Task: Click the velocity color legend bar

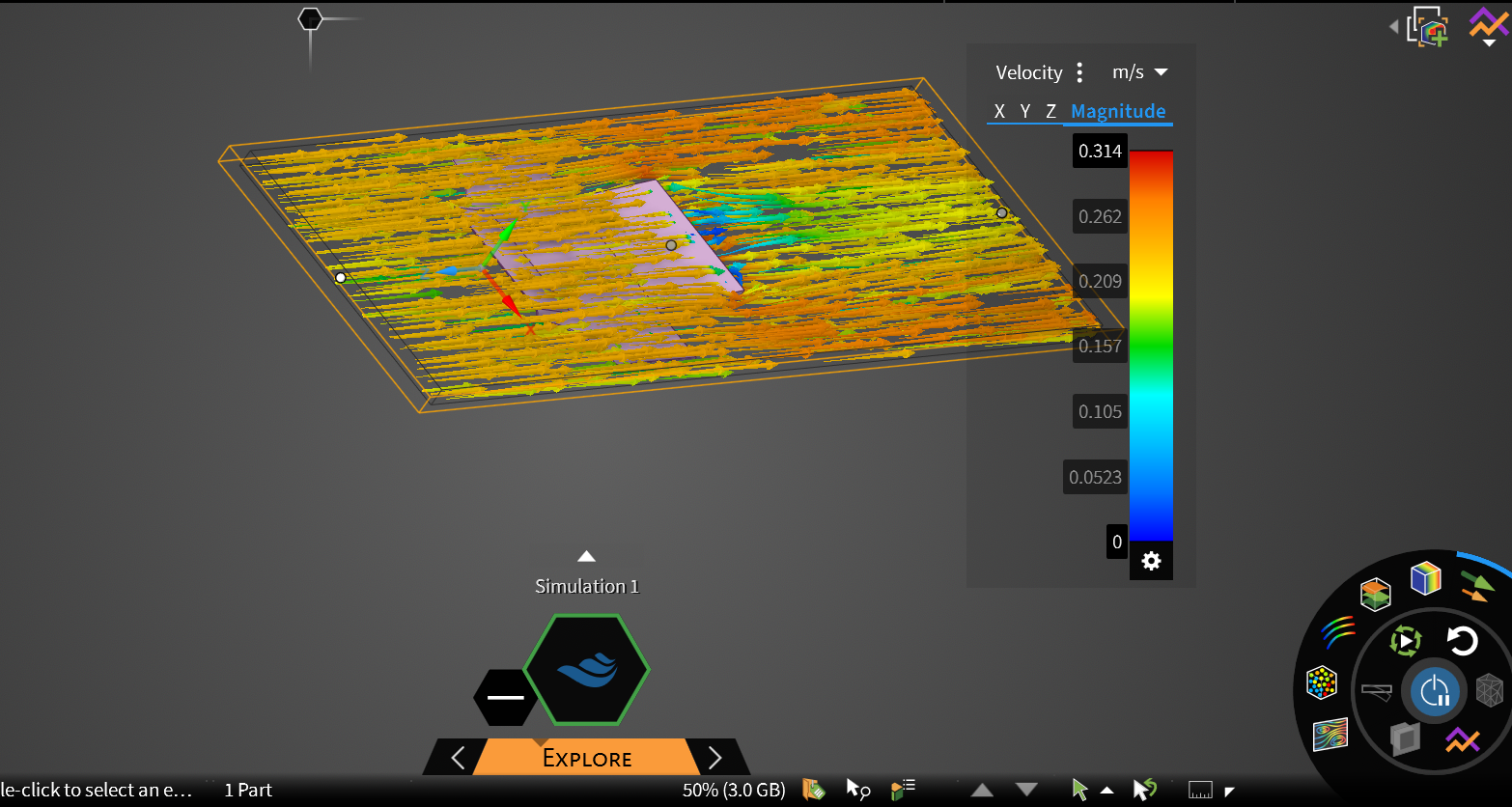Action: point(1151,345)
